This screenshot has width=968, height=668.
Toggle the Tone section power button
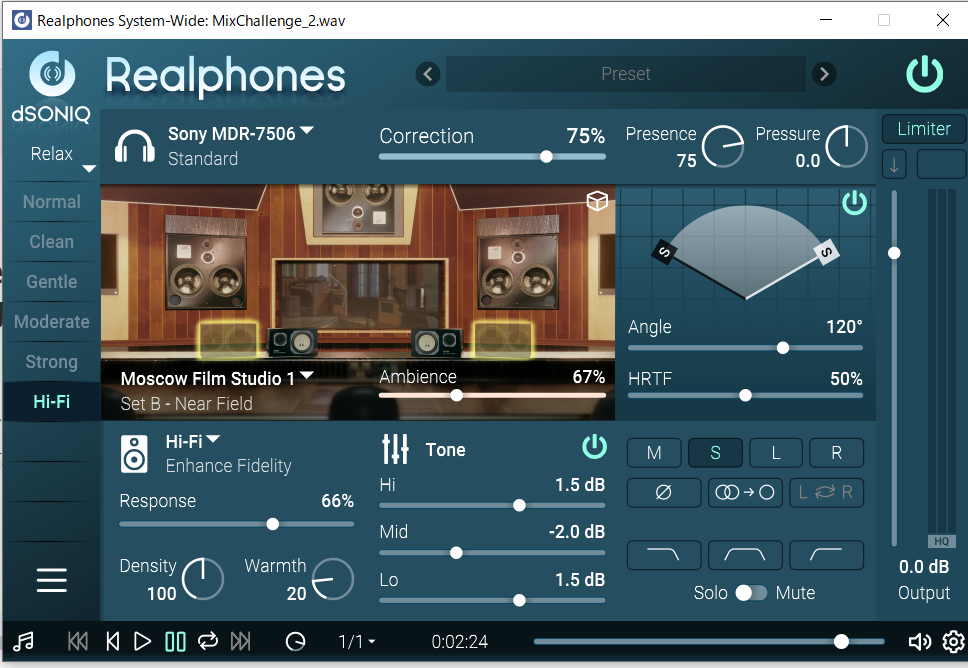(x=594, y=447)
